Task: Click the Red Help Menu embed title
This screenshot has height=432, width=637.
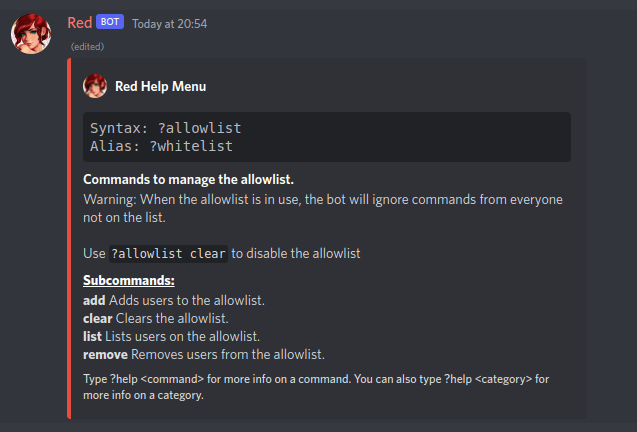Action: pyautogui.click(x=160, y=86)
